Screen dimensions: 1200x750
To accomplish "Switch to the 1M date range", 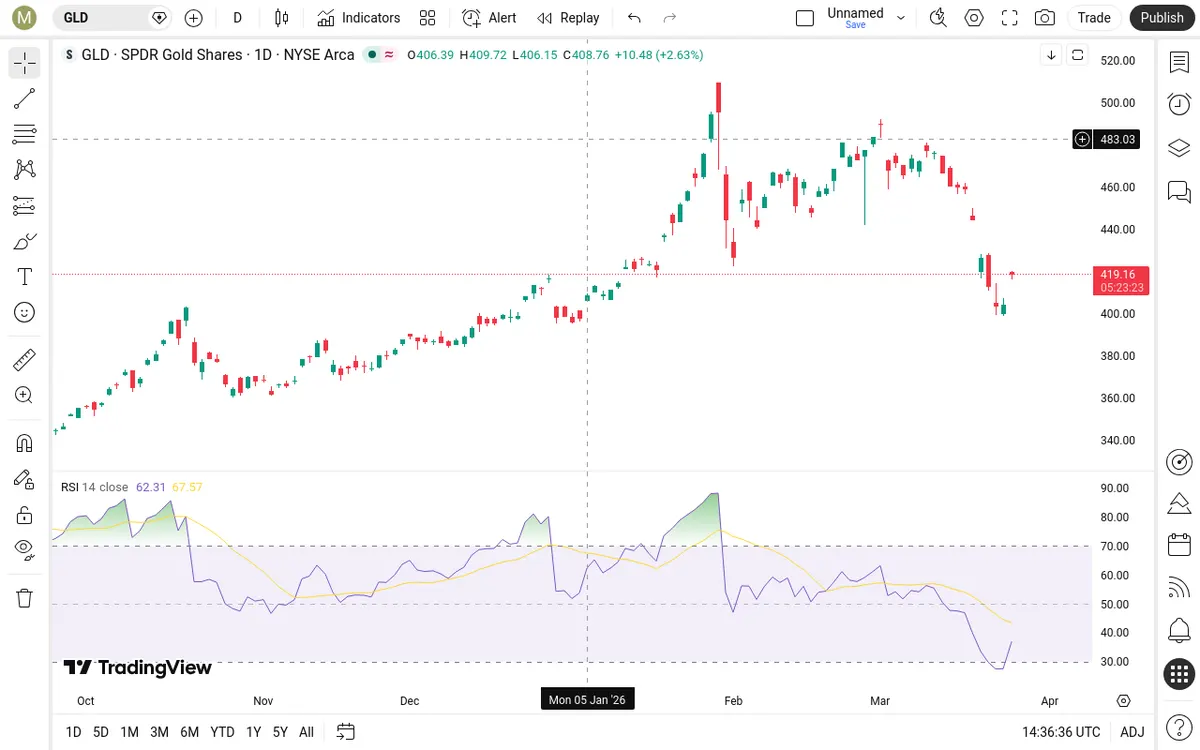I will coord(129,732).
